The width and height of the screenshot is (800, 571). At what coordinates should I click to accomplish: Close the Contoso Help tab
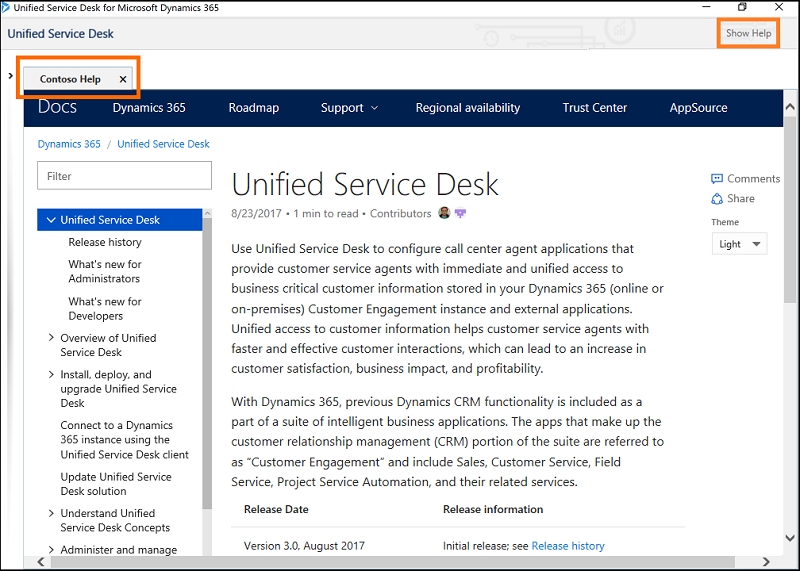(122, 79)
